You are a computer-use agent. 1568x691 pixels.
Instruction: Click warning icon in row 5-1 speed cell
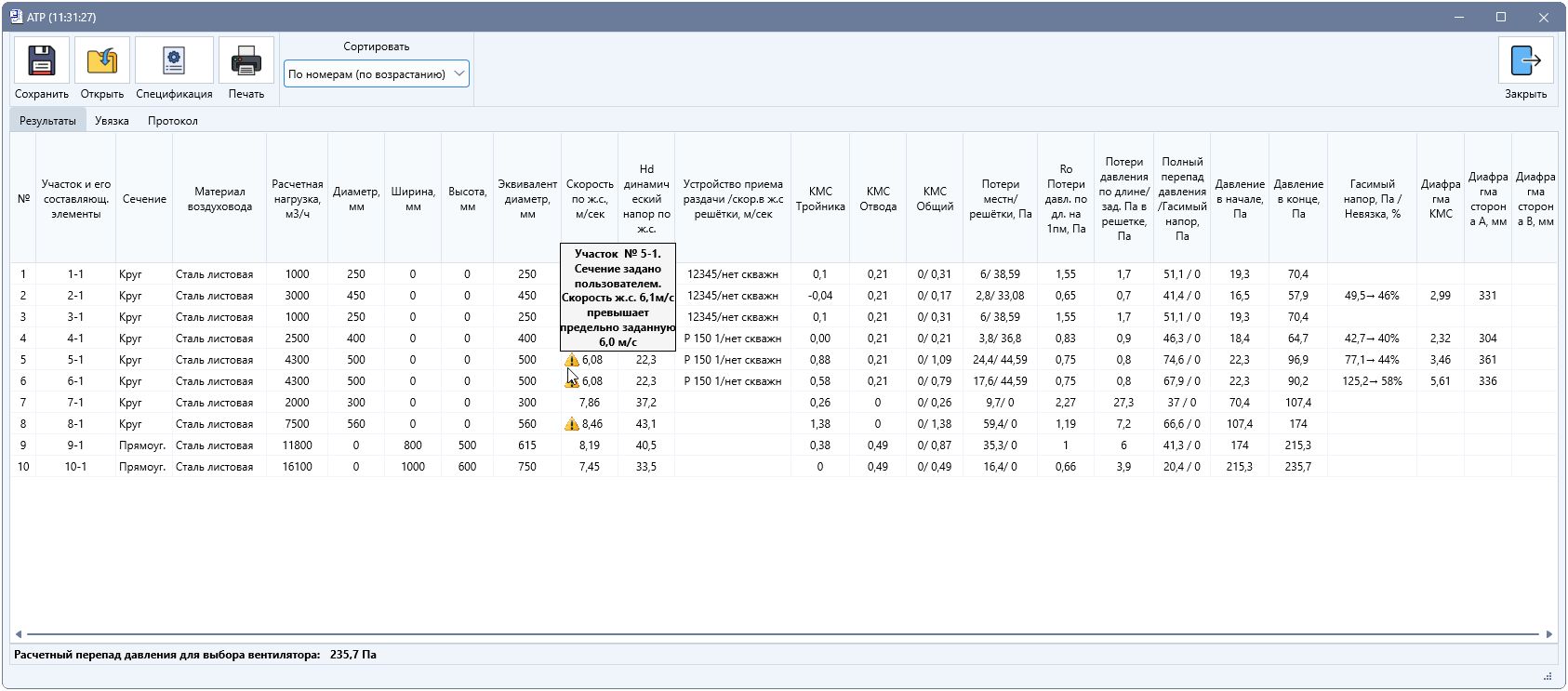click(572, 360)
